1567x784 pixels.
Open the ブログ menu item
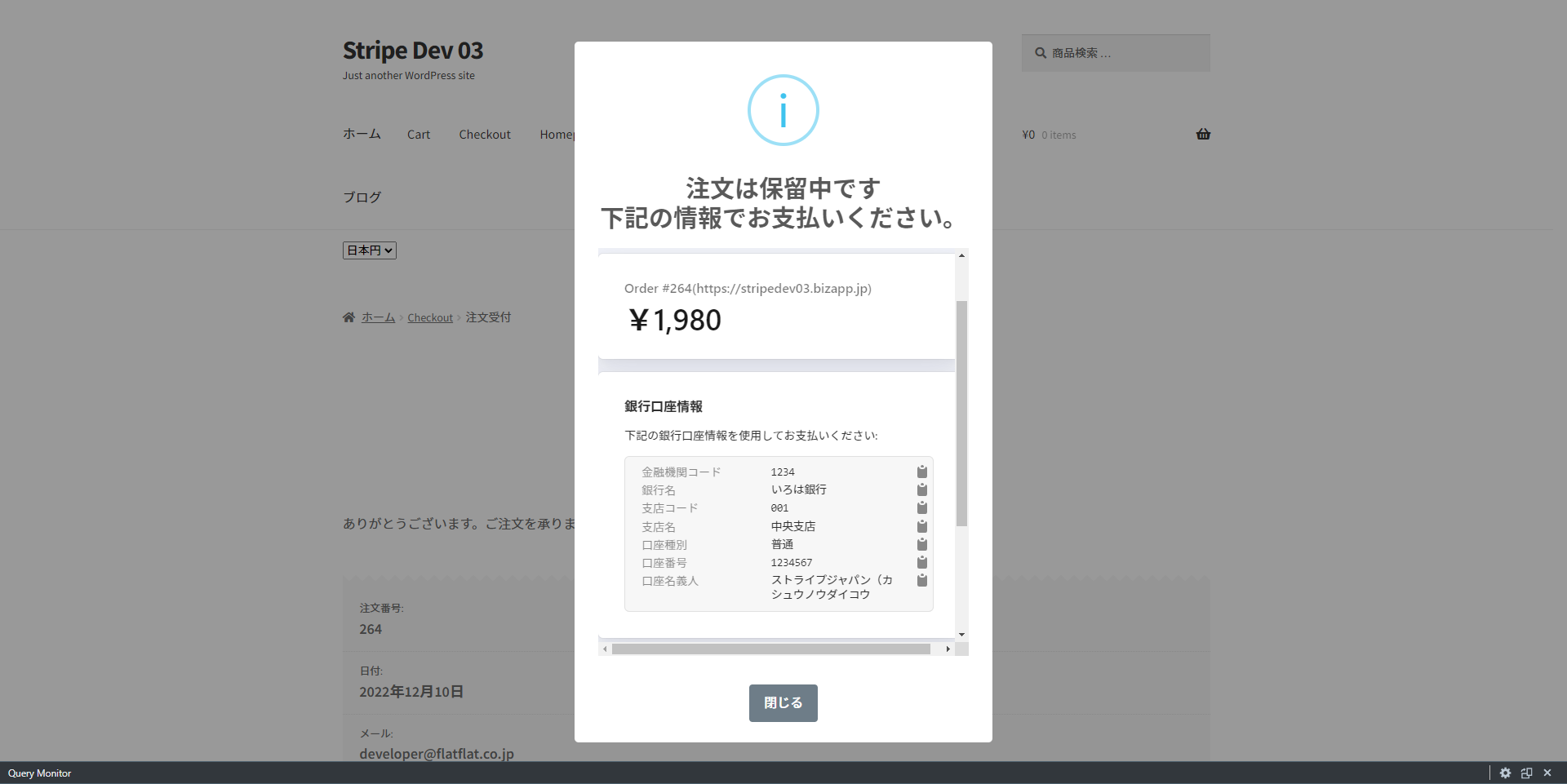point(362,197)
